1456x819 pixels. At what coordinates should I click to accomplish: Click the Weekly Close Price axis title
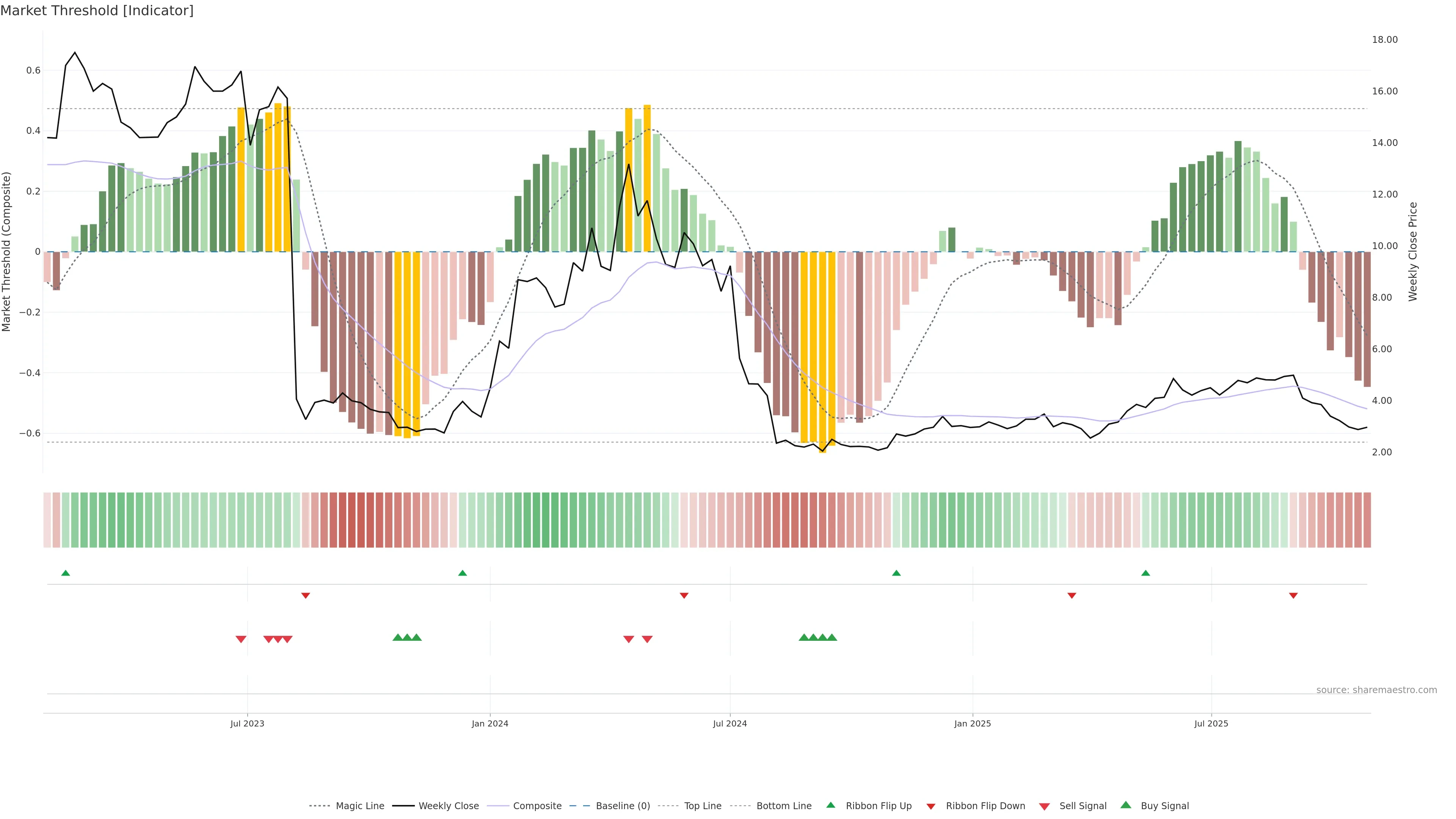pyautogui.click(x=1412, y=251)
